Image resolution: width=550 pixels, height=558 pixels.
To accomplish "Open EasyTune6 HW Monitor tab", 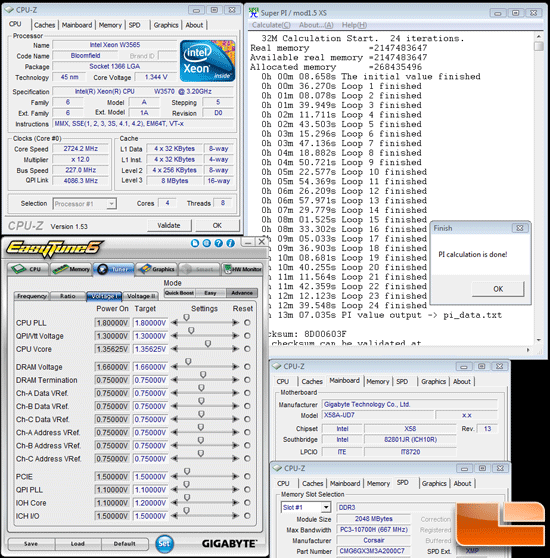I will coord(243,269).
